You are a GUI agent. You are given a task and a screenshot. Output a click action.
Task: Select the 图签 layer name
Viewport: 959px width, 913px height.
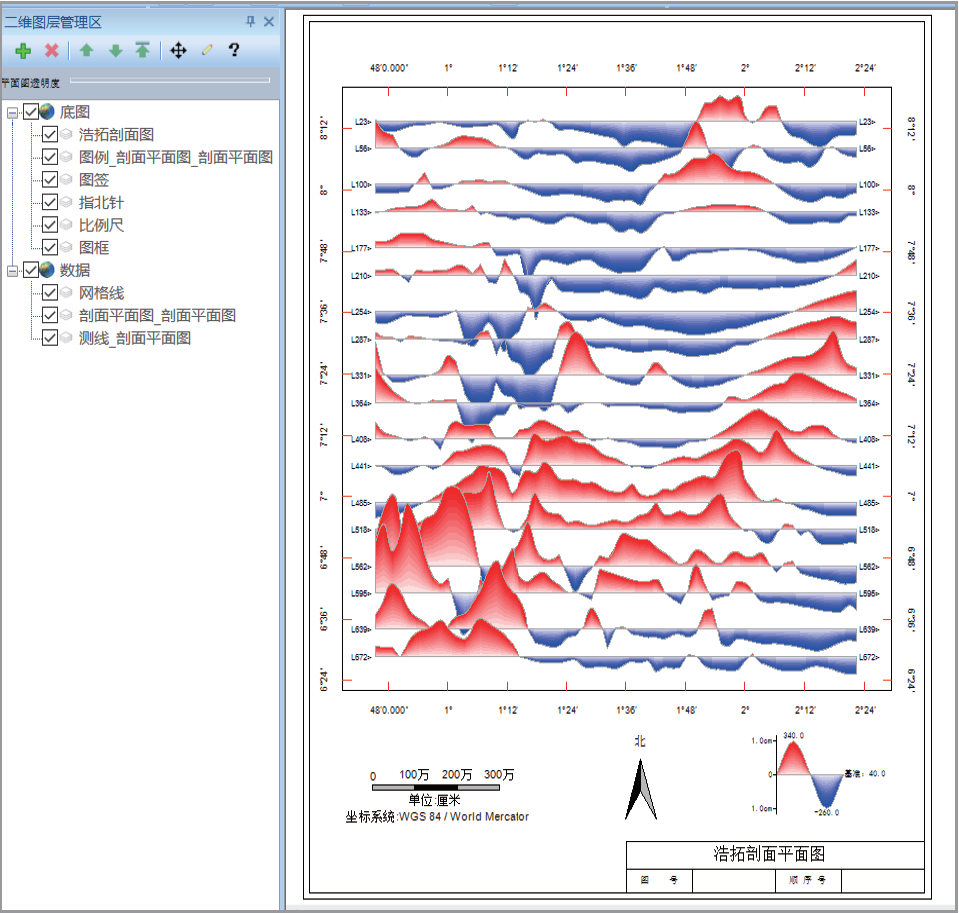coord(94,180)
